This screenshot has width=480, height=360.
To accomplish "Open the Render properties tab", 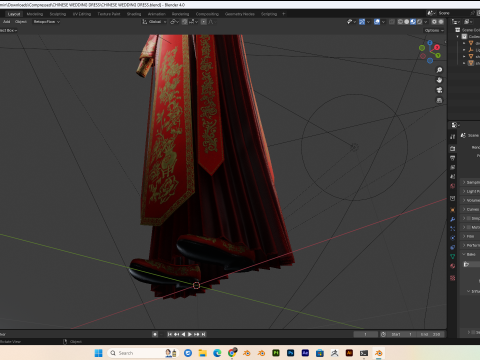I will coord(452,149).
